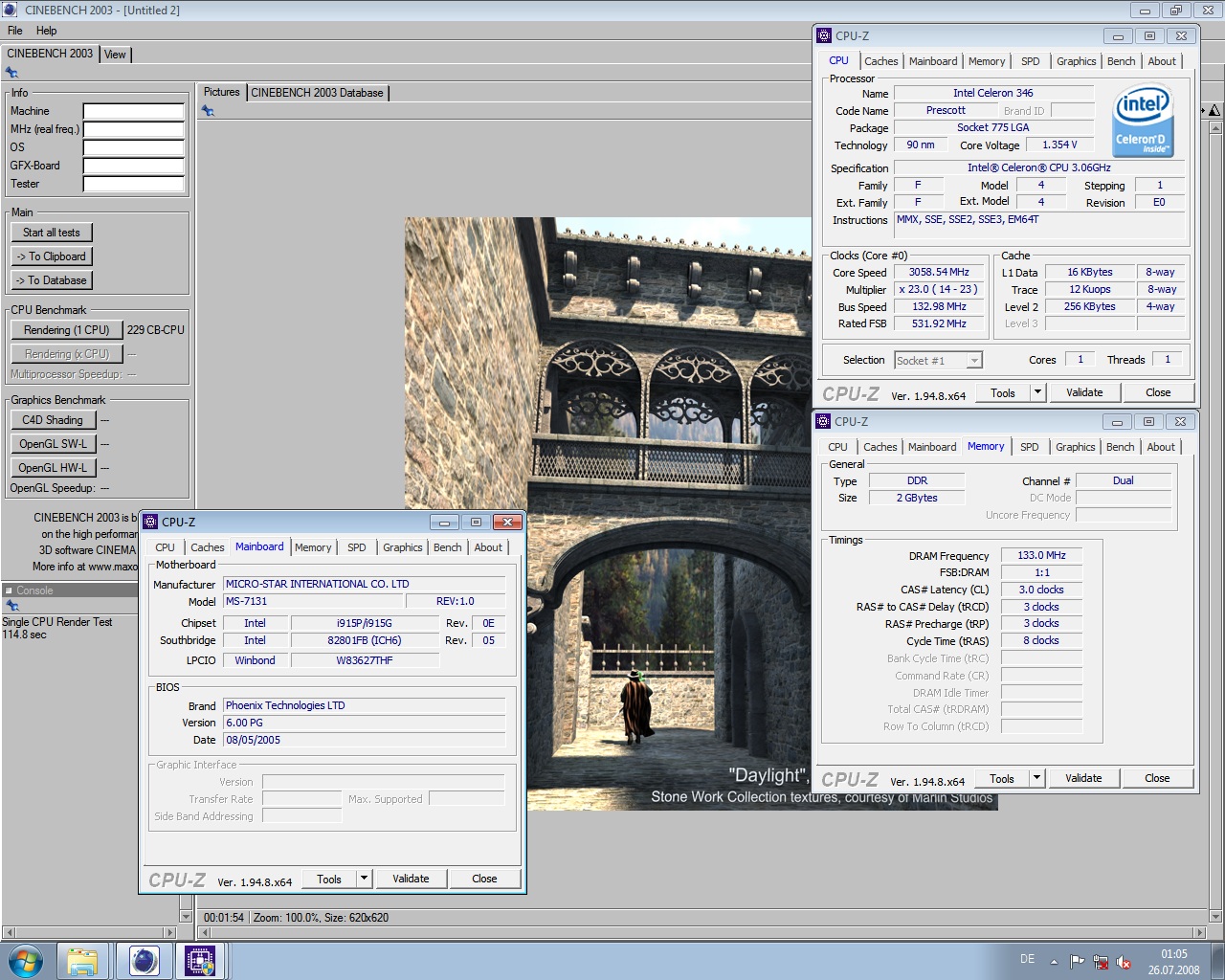Click the Action Center flag tray icon
The image size is (1225, 980).
[x=1077, y=962]
